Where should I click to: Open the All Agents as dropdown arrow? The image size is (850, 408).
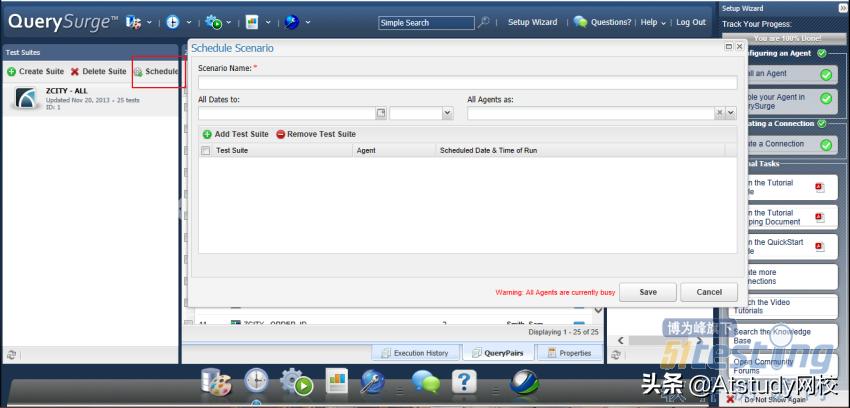point(731,113)
